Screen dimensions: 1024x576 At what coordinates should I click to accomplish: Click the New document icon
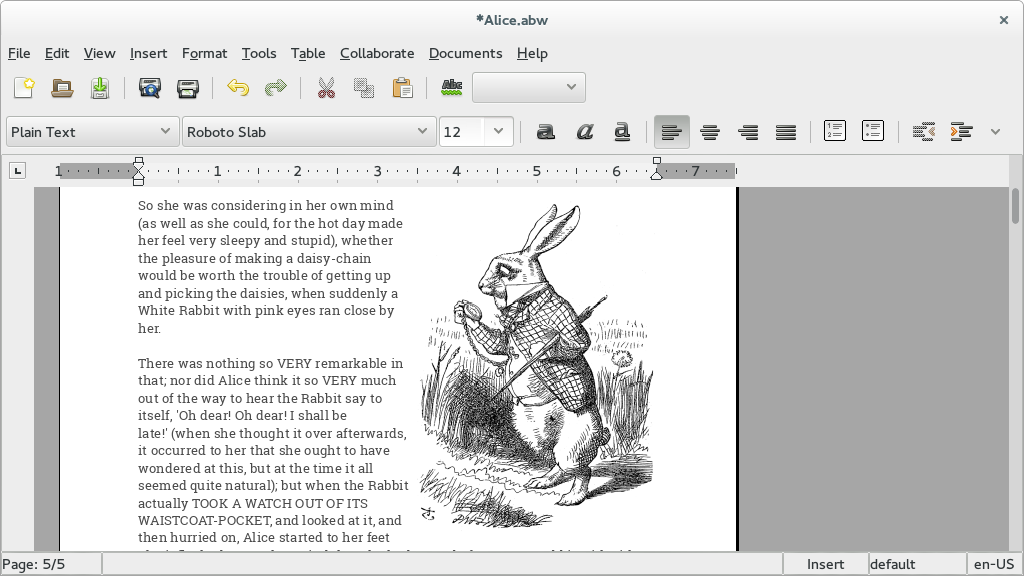coord(24,88)
